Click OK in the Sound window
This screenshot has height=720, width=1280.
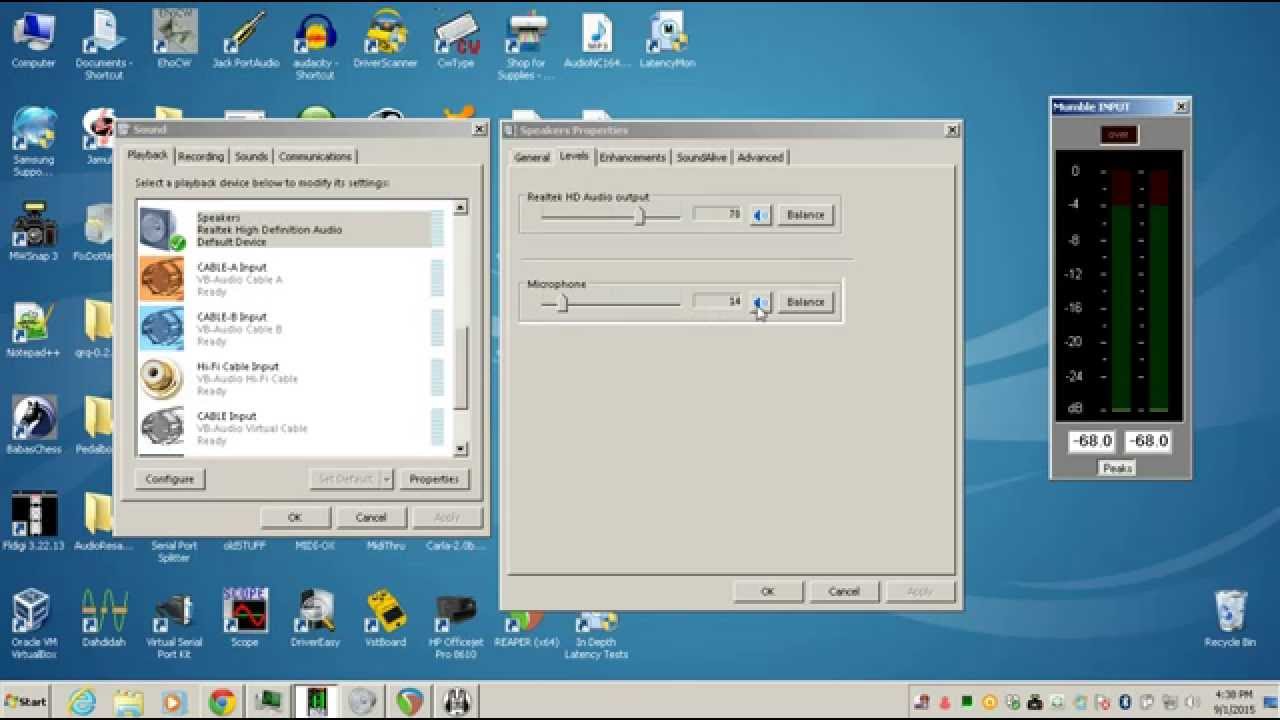coord(294,517)
